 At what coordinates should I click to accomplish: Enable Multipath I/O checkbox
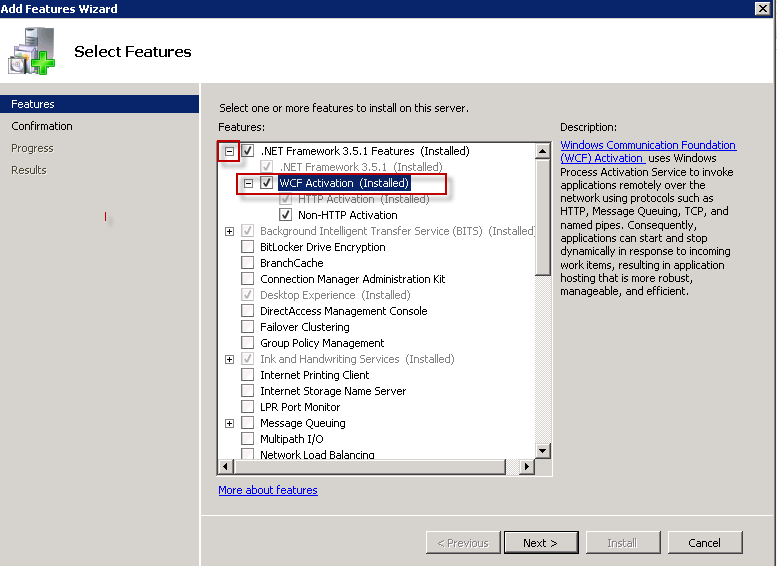(x=248, y=439)
